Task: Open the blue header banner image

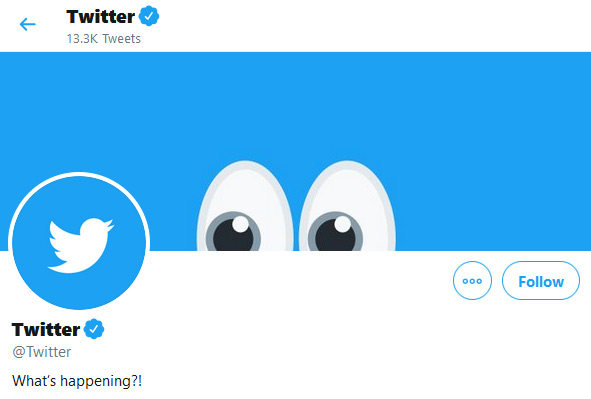Action: (296, 151)
